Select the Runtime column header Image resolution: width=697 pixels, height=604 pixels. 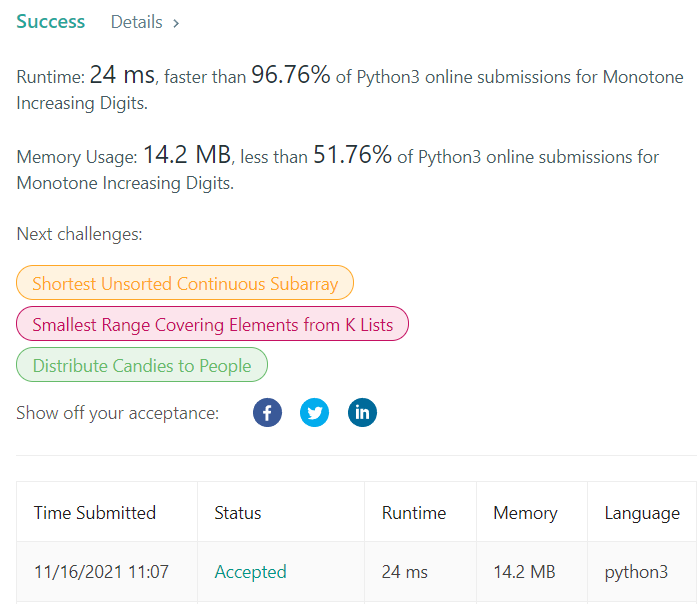coord(414,513)
